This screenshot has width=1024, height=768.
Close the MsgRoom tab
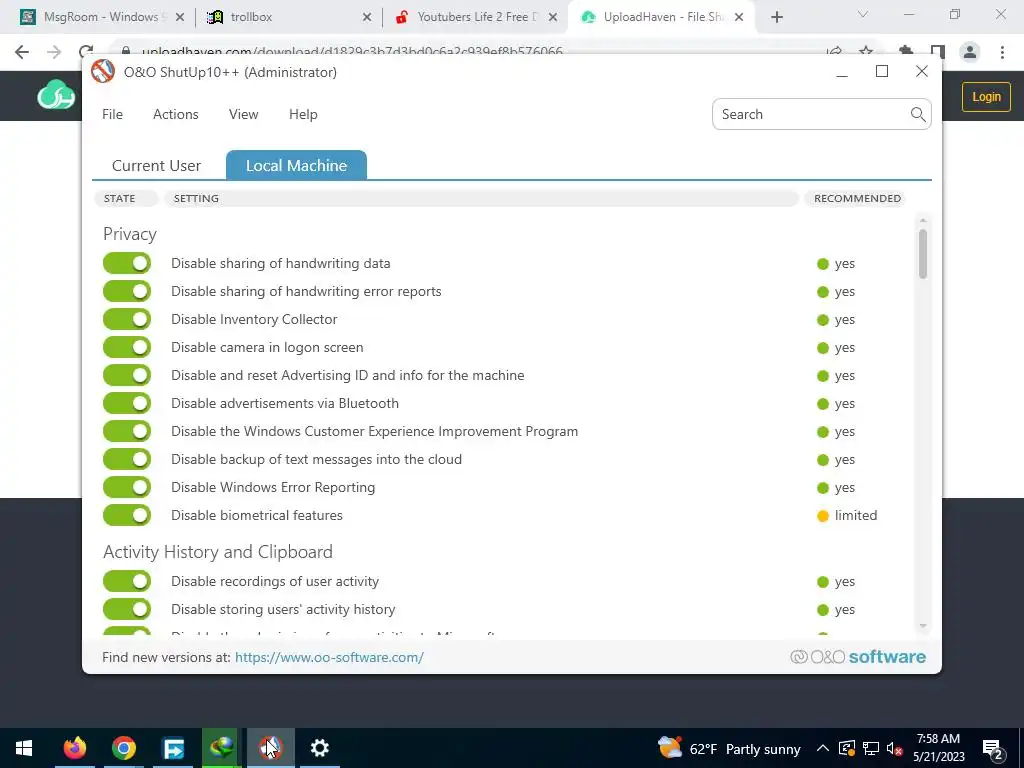(180, 17)
